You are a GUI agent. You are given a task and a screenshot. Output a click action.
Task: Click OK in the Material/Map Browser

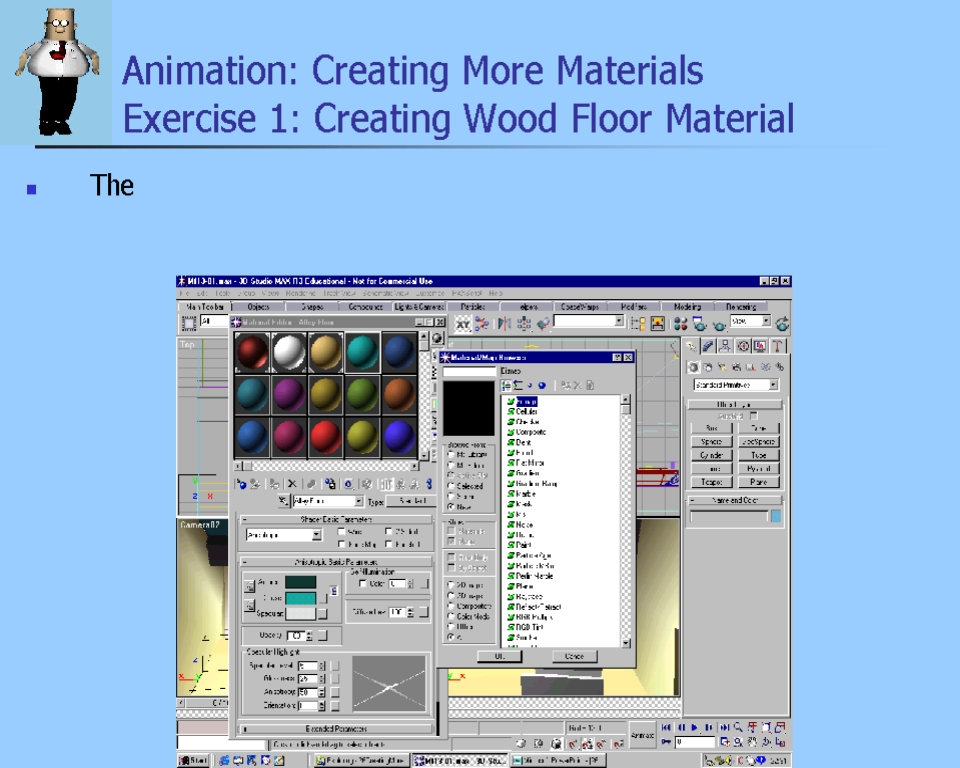tap(500, 657)
